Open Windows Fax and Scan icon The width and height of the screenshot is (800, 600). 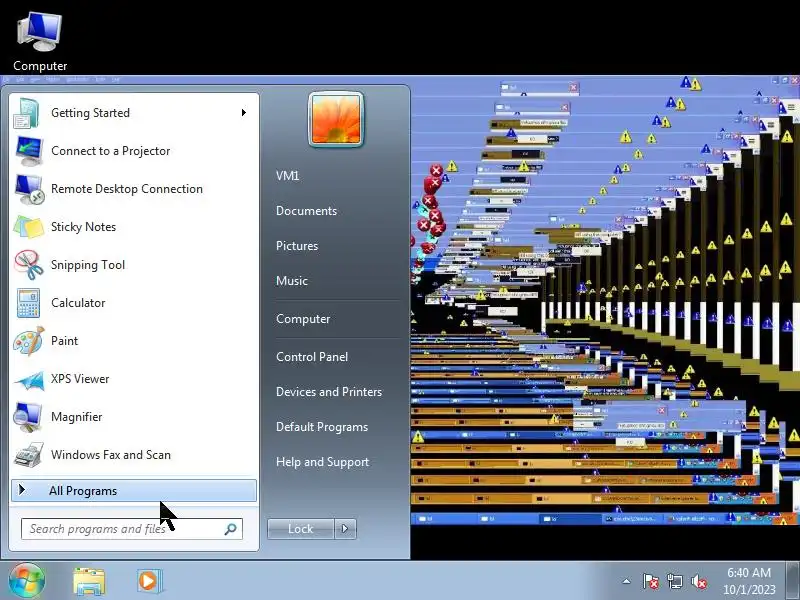(x=29, y=455)
